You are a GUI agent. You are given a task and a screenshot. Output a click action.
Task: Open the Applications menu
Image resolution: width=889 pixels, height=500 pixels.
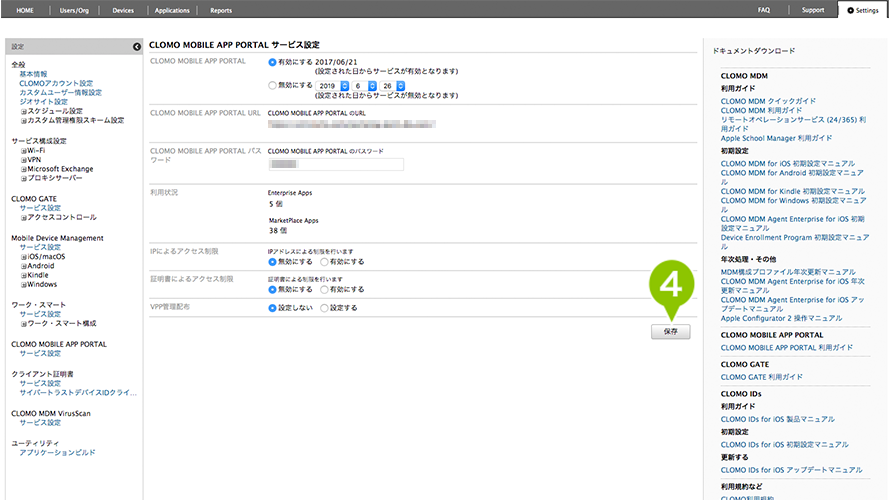[x=172, y=10]
